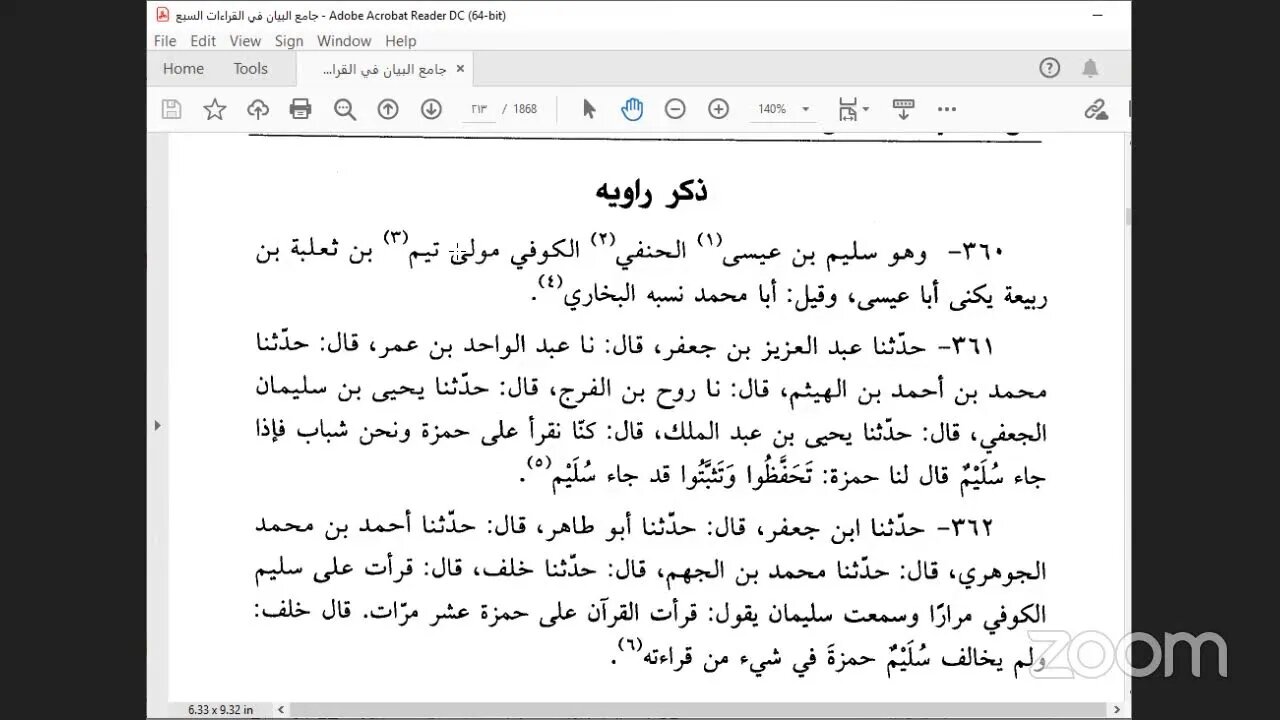
Task: Expand the left navigation pane arrow
Action: pyautogui.click(x=156, y=425)
